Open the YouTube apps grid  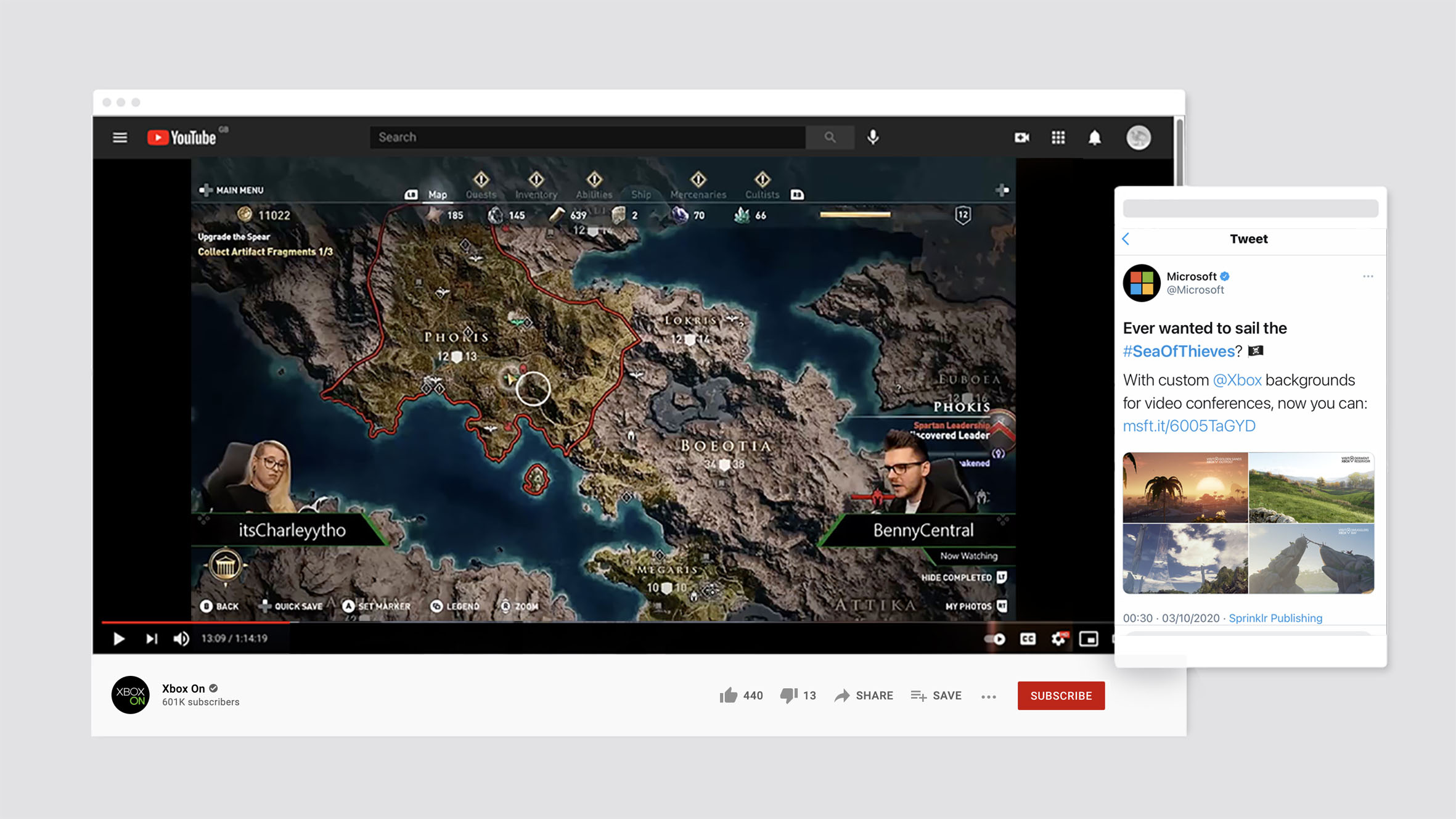point(1058,138)
